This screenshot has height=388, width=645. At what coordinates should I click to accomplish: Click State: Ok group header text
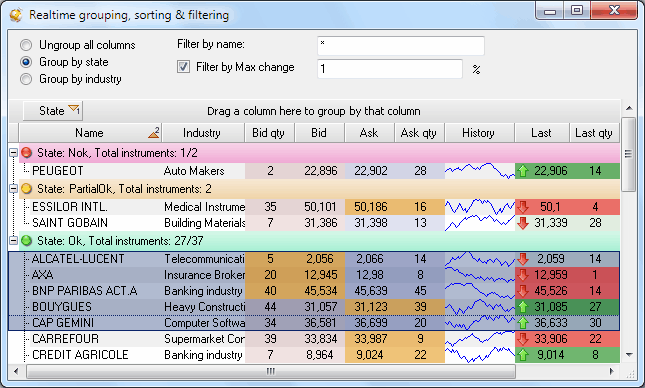tap(120, 241)
